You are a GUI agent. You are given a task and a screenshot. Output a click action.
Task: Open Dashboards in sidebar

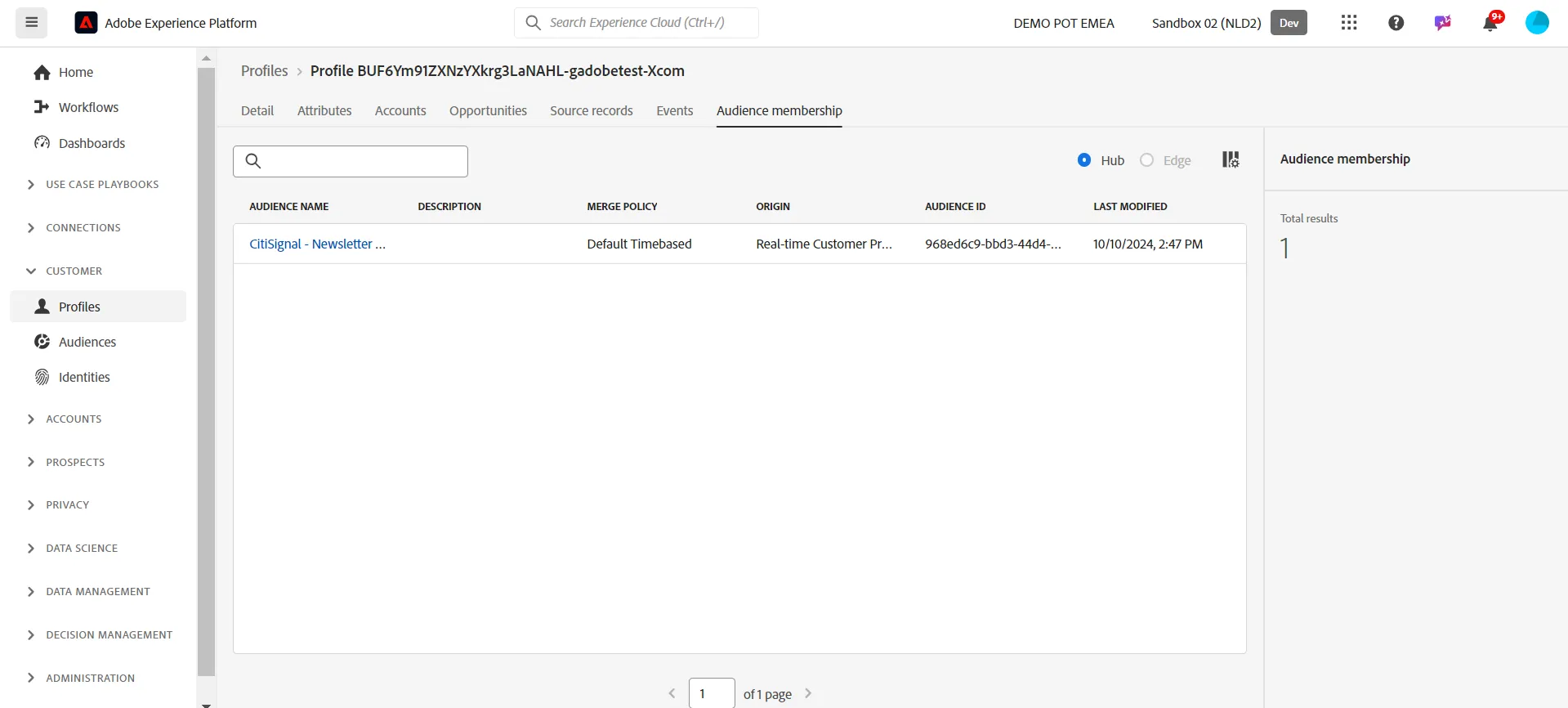pos(79,143)
